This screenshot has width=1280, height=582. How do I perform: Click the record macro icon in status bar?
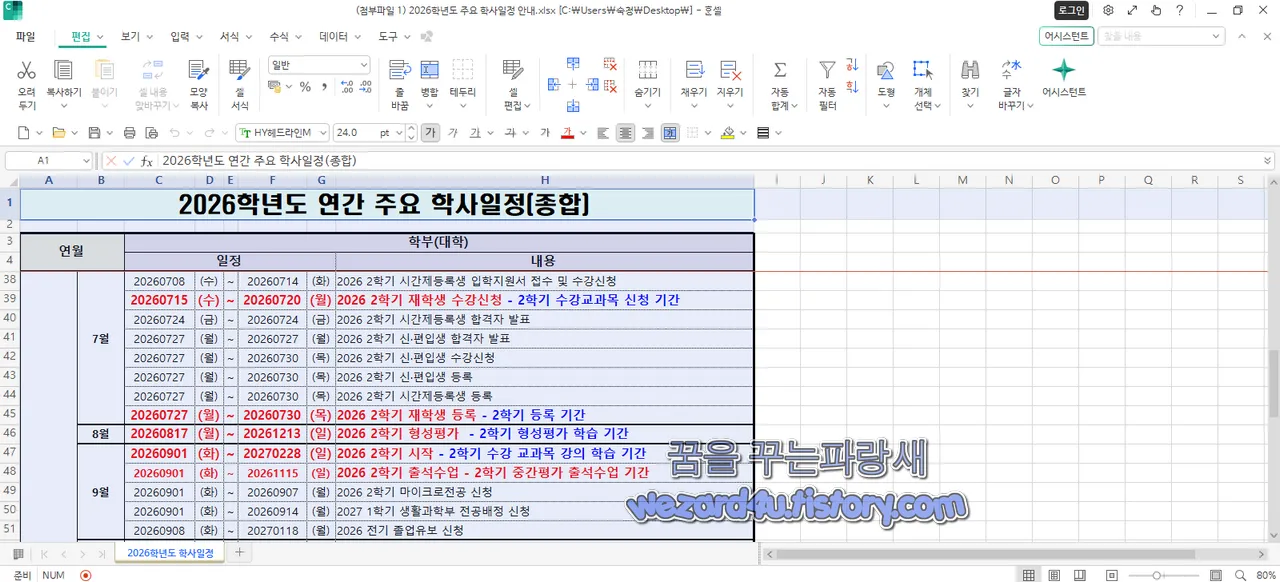(85, 575)
